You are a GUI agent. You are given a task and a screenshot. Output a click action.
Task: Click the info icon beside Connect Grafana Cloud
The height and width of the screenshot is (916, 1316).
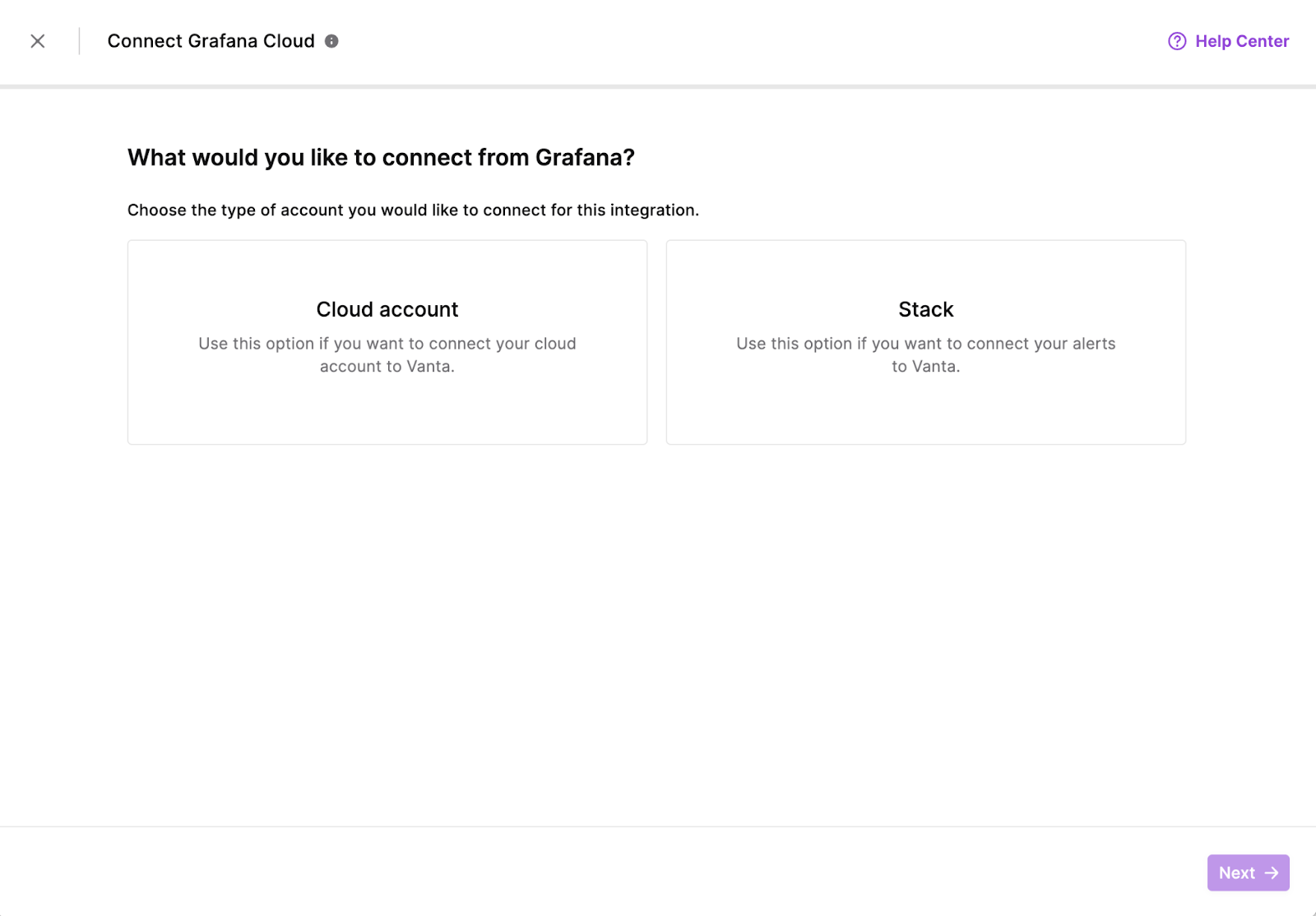click(x=331, y=41)
